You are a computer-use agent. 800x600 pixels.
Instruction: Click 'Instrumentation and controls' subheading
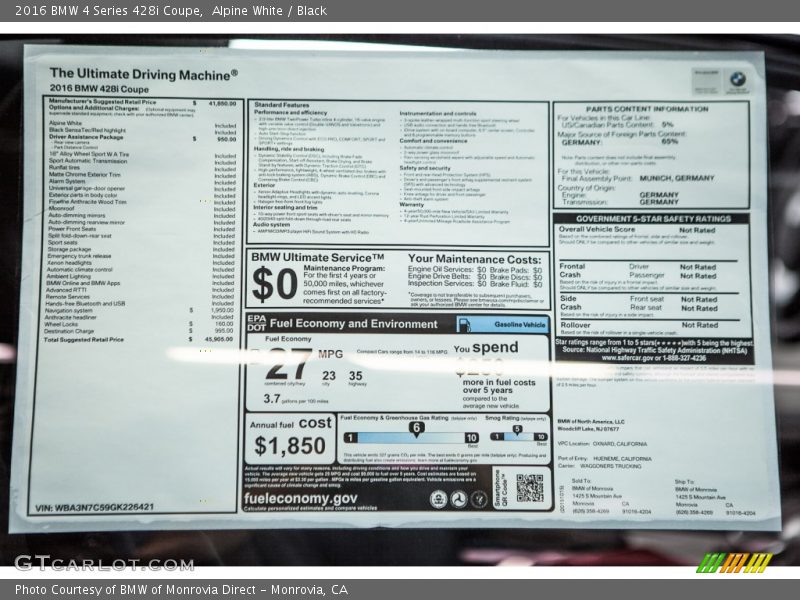pos(438,114)
